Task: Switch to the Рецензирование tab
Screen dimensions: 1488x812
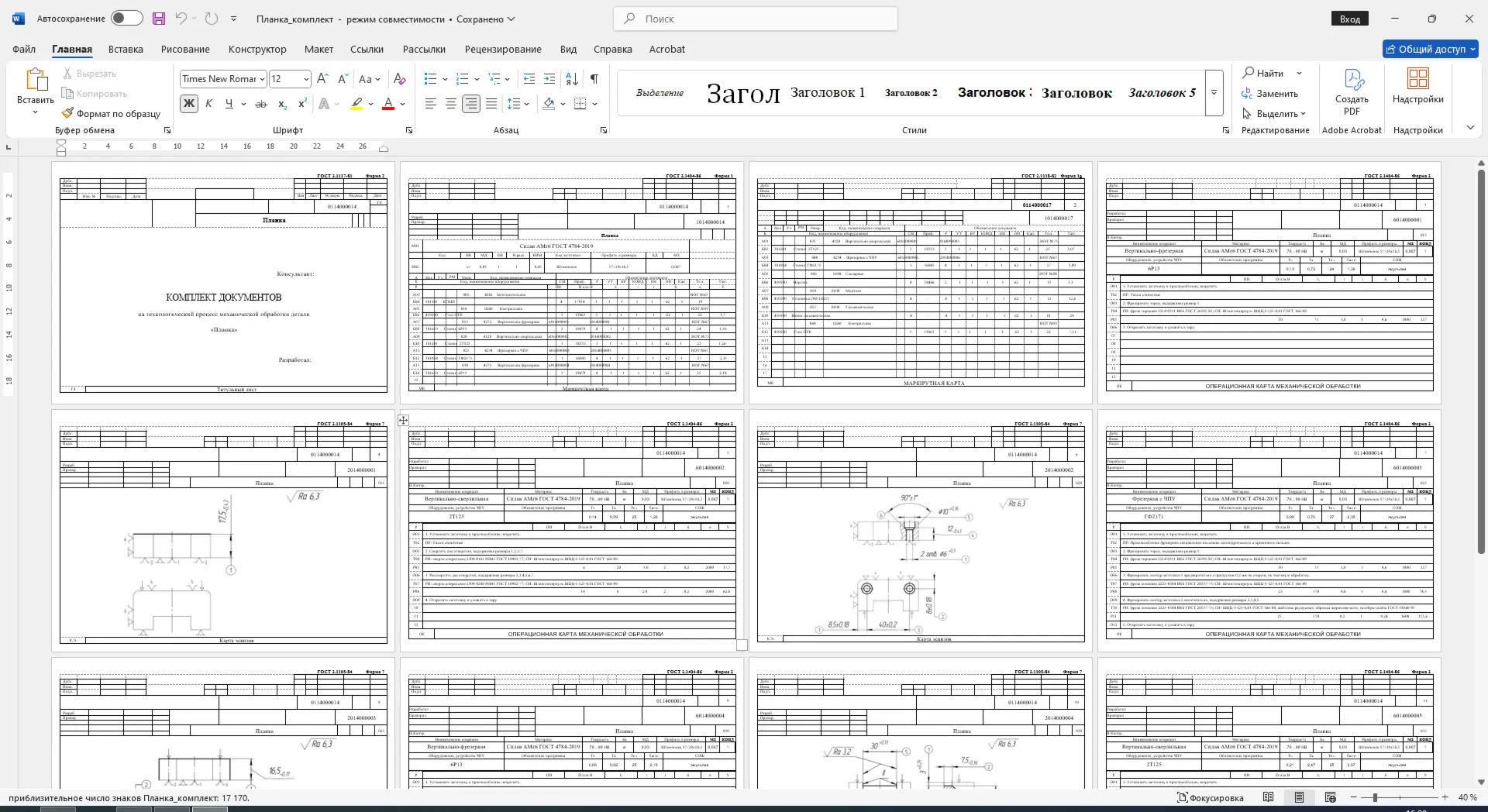Action: click(503, 49)
